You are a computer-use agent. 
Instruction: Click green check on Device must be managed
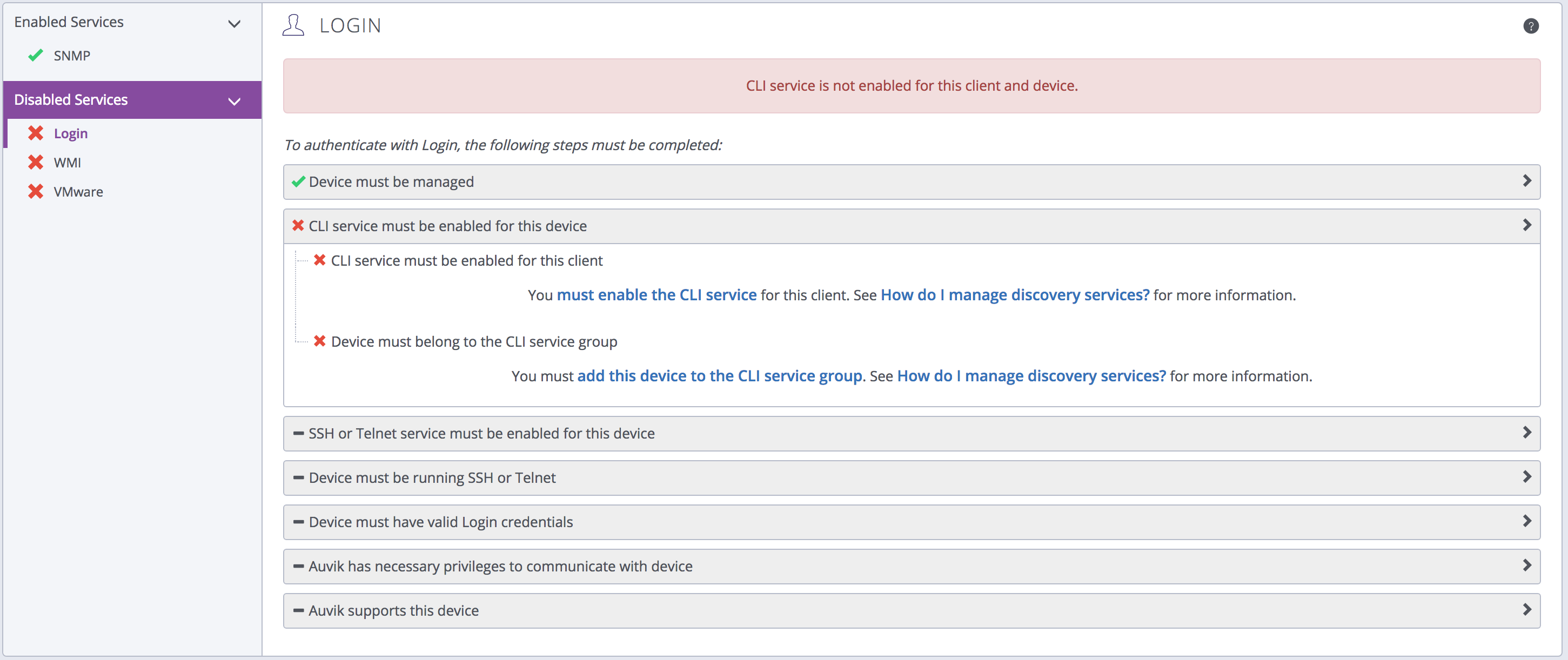298,181
